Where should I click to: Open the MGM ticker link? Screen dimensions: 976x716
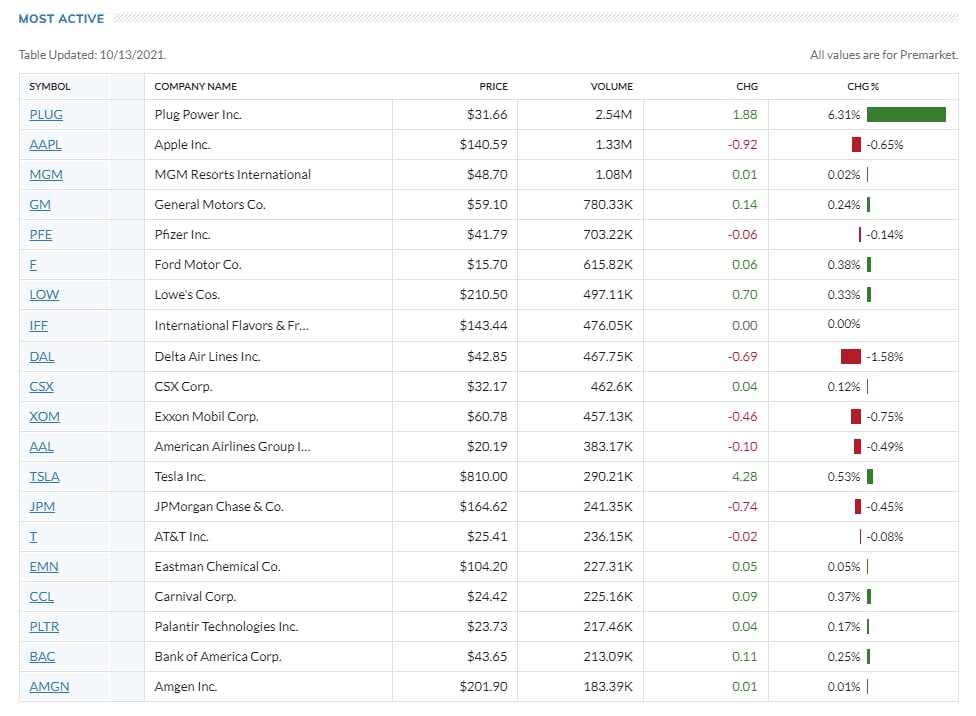point(46,174)
